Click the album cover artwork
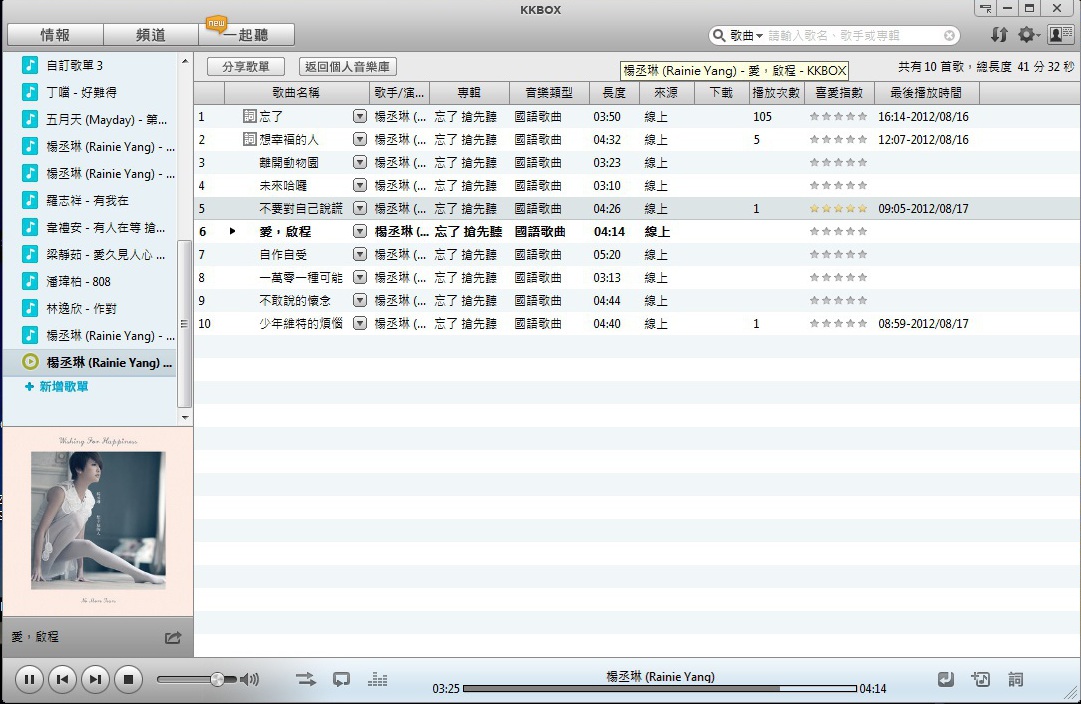Image resolution: width=1081 pixels, height=704 pixels. click(98, 520)
